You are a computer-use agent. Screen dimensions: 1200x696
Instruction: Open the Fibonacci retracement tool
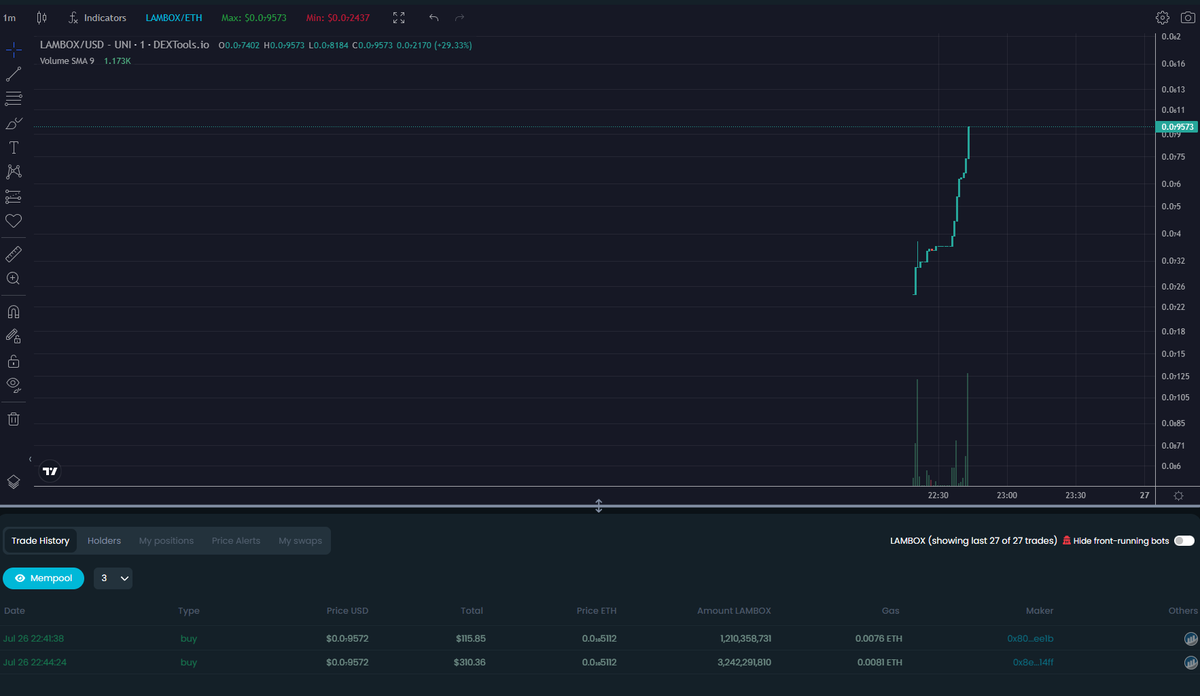point(14,98)
